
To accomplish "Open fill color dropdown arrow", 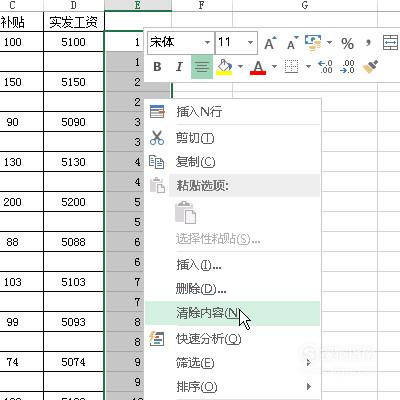I will pos(240,67).
